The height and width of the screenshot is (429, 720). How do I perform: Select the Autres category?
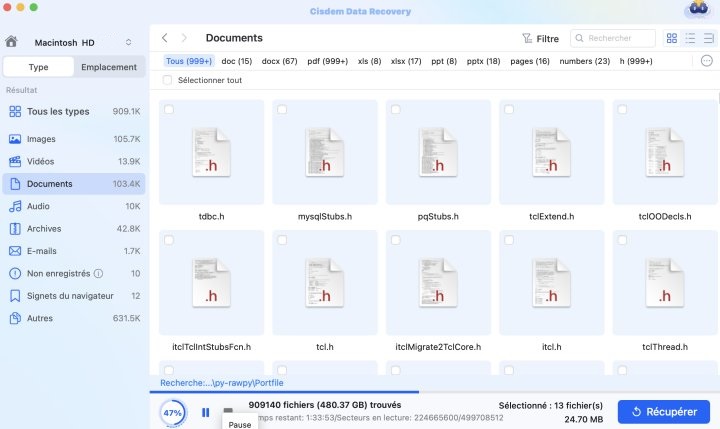click(x=74, y=318)
